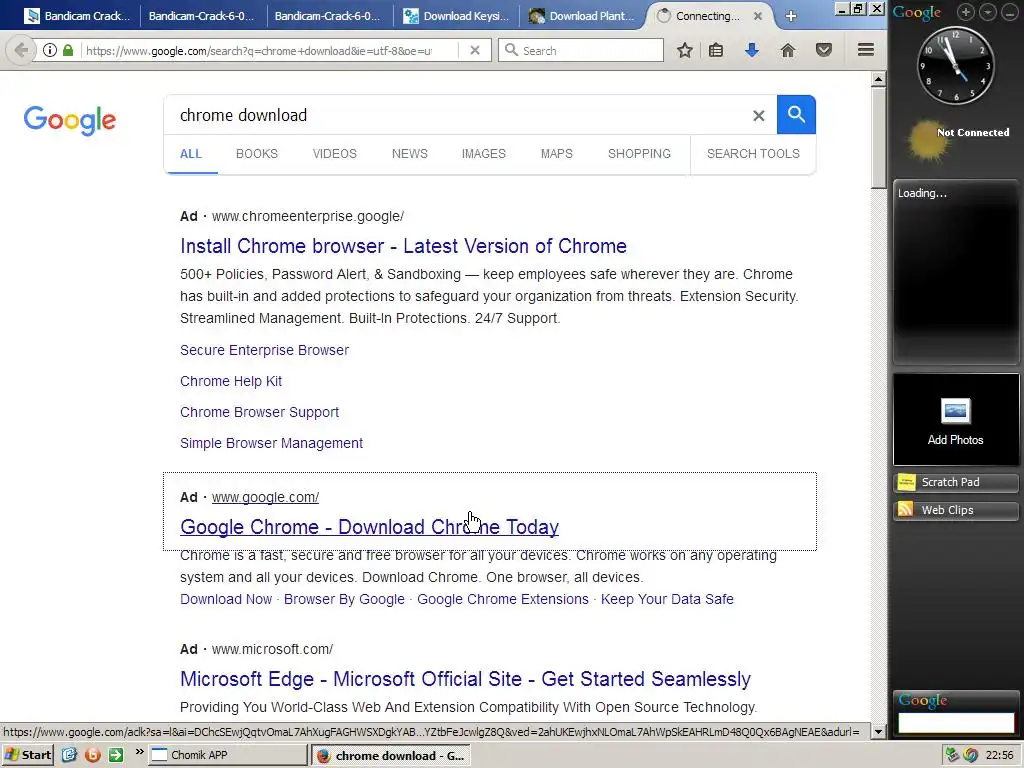Click the sidebar menu down-arrow icon
Screen dimensions: 1024x768
pos(987,12)
